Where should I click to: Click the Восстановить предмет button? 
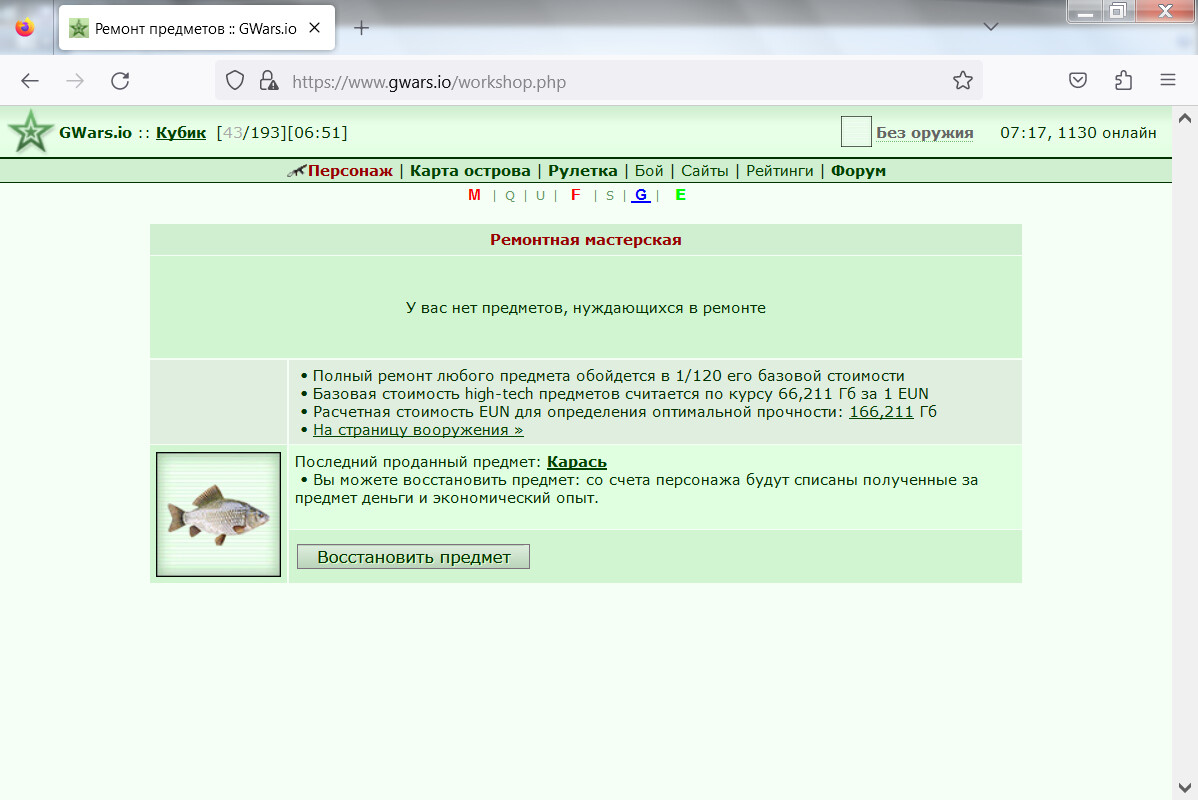coord(413,557)
